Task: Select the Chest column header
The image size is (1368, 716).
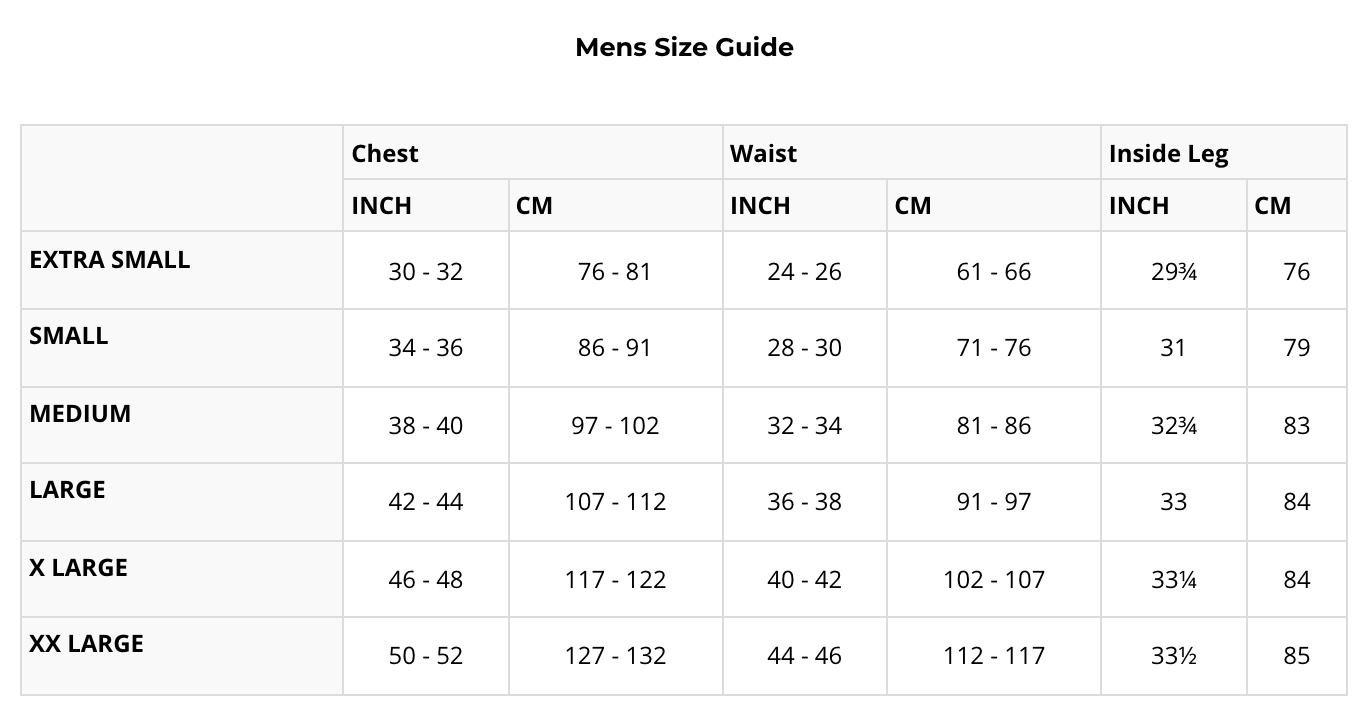Action: (385, 153)
